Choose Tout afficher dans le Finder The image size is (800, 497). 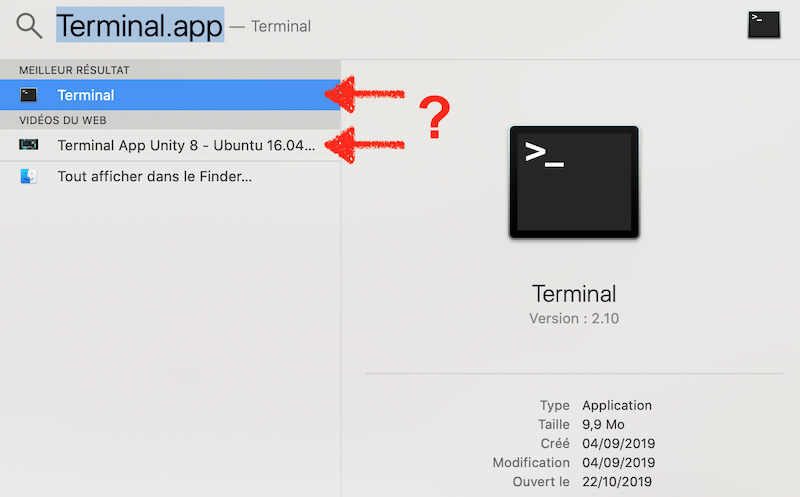point(155,176)
